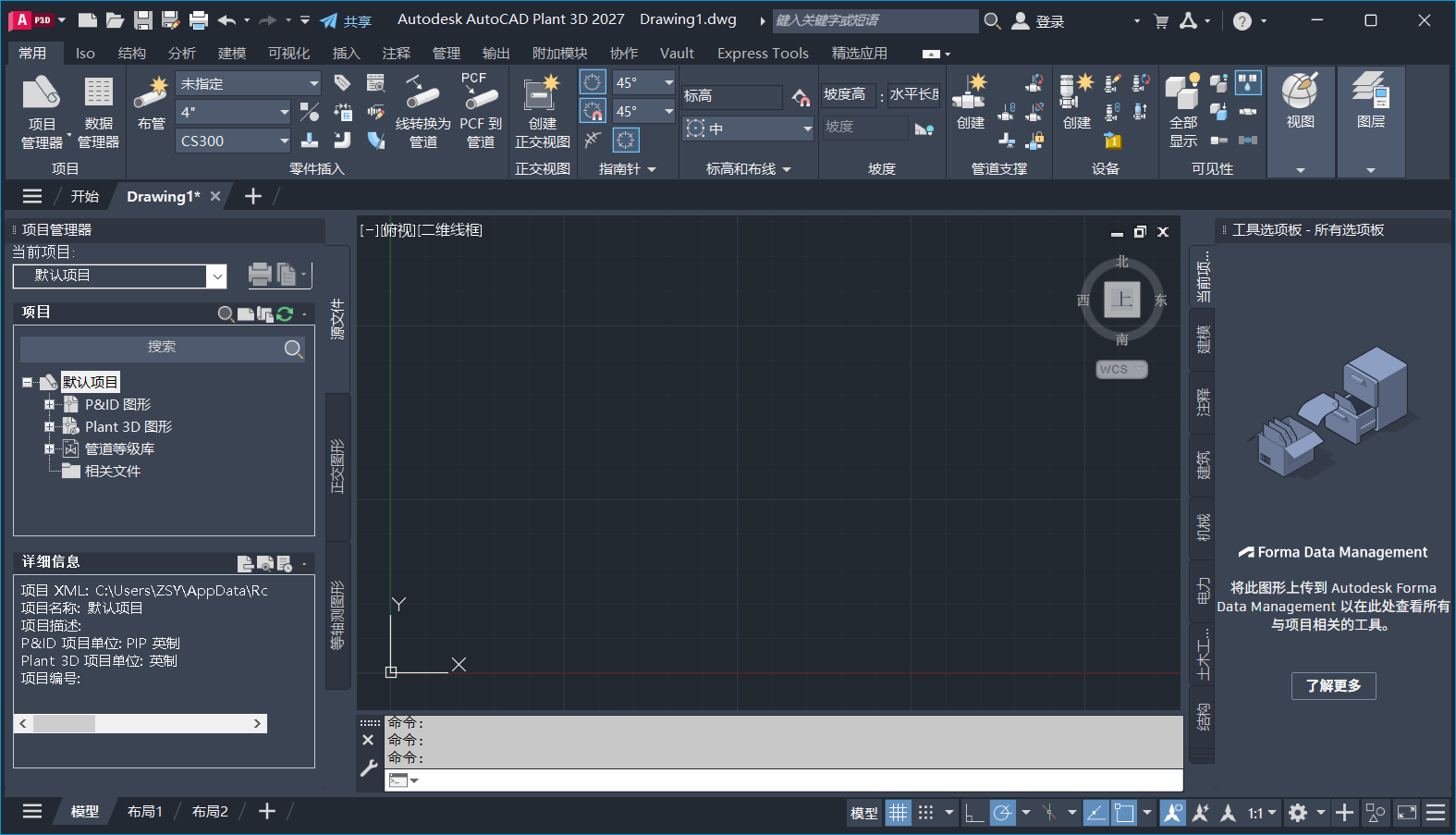Toggle object snap tracking in status bar

pos(1095,813)
